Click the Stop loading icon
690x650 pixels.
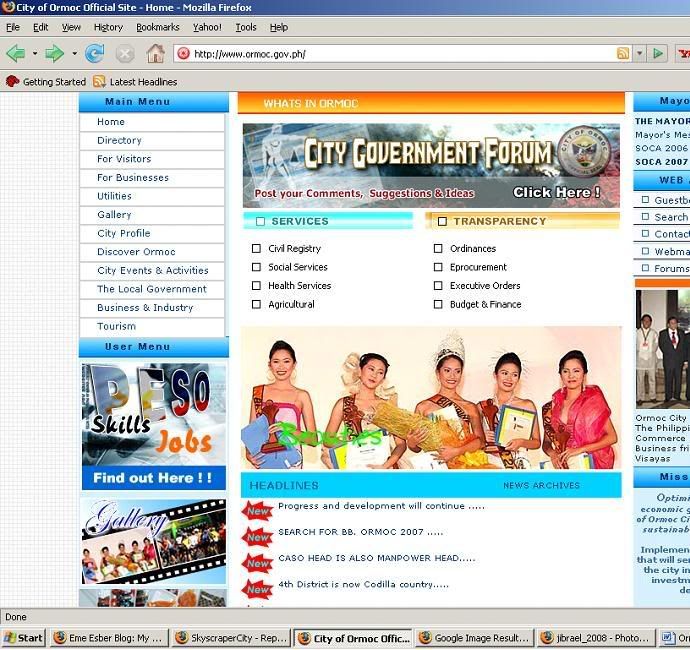click(x=125, y=53)
